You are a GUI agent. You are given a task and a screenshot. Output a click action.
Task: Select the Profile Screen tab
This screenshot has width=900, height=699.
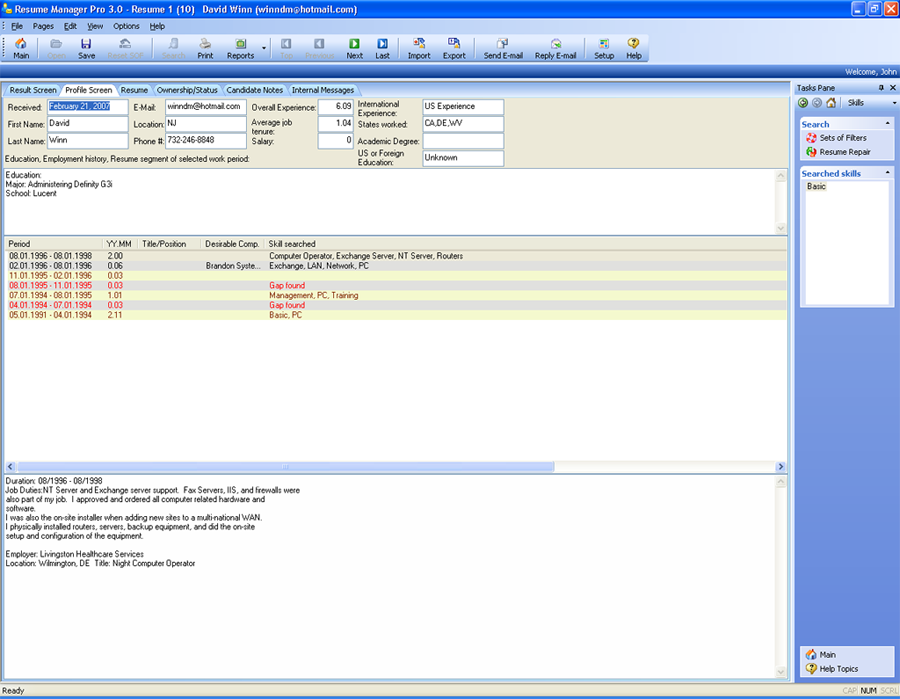click(x=88, y=90)
